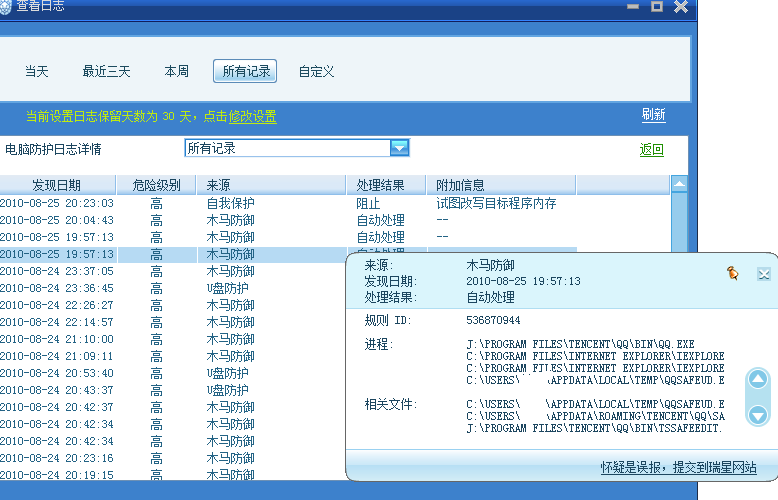Sort by 处理结果 column header

point(387,185)
